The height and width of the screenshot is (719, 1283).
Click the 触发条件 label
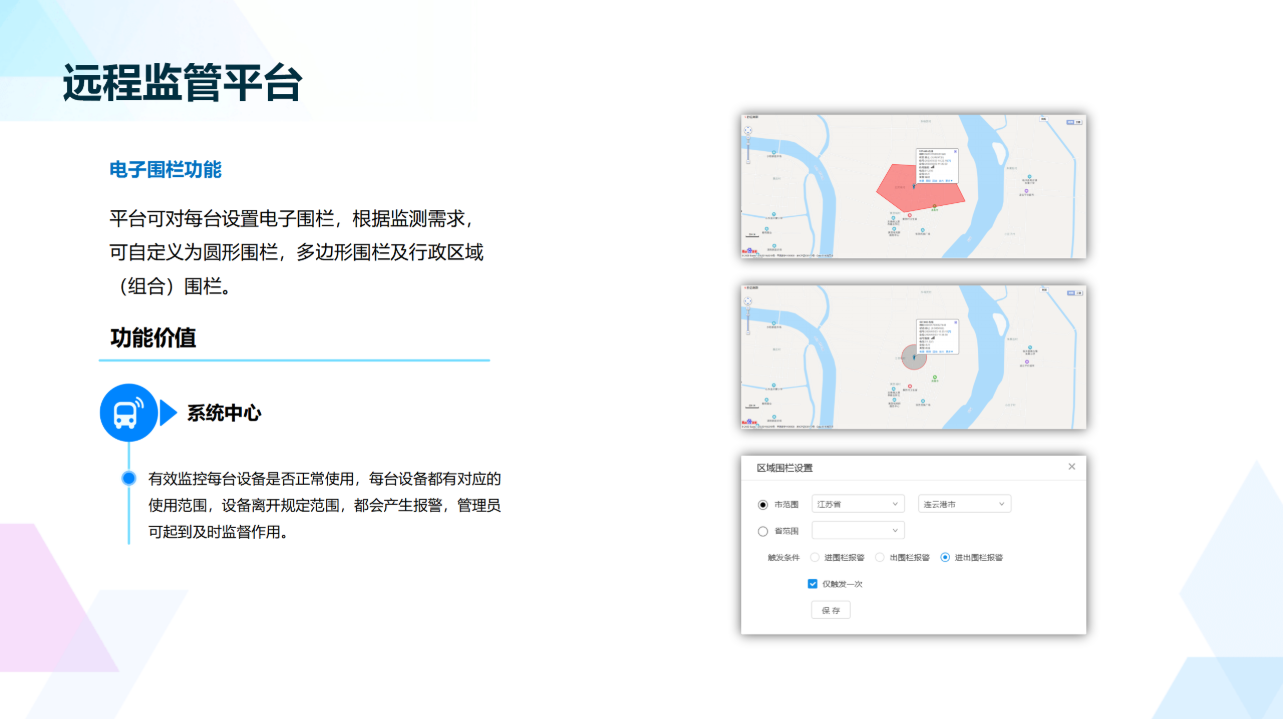click(x=784, y=557)
